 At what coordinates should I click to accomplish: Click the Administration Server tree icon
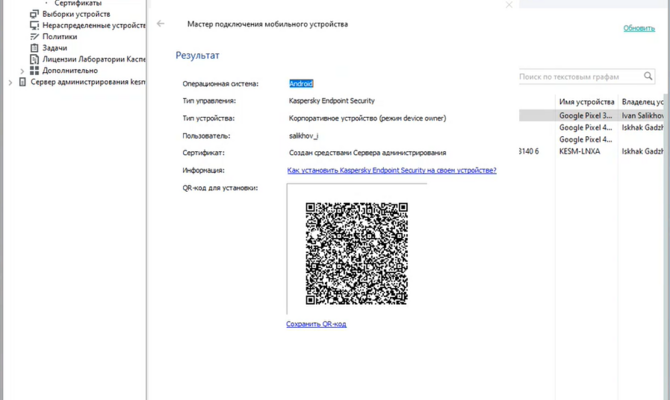point(23,82)
